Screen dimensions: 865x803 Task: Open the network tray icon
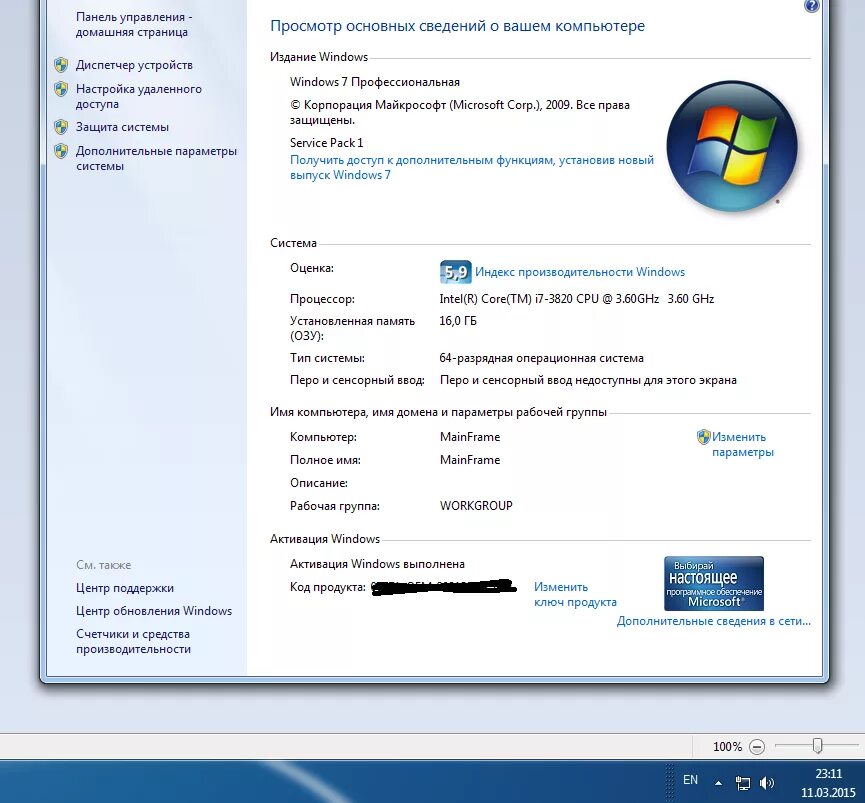[x=743, y=783]
